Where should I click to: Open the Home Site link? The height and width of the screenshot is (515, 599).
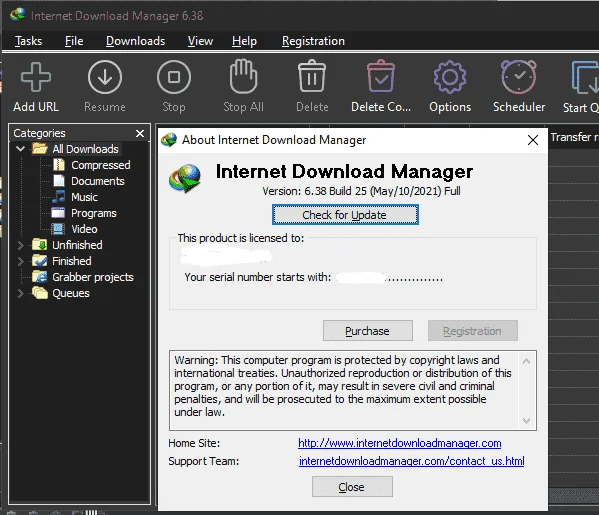coord(400,443)
